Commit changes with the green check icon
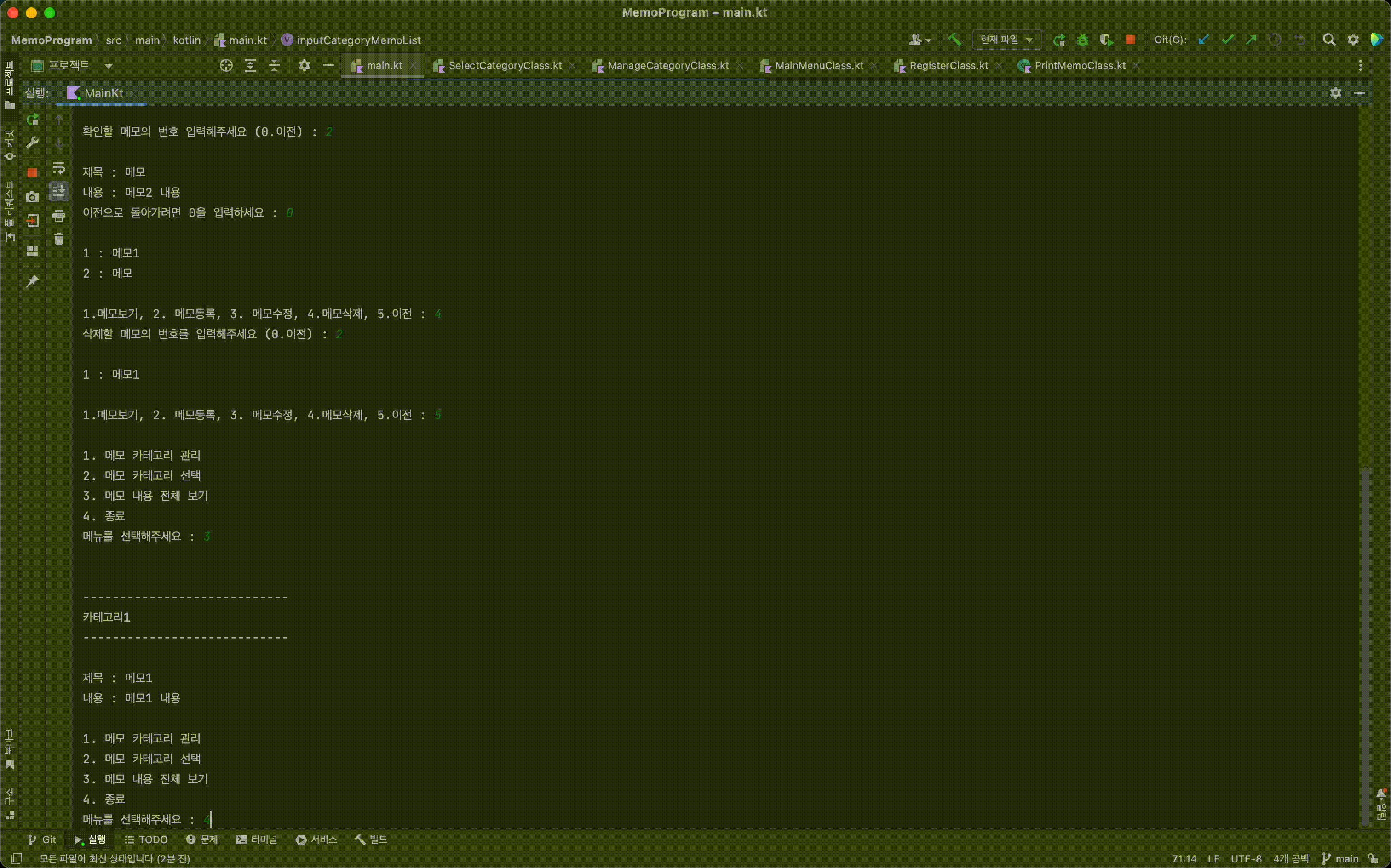This screenshot has width=1391, height=868. click(x=1227, y=40)
